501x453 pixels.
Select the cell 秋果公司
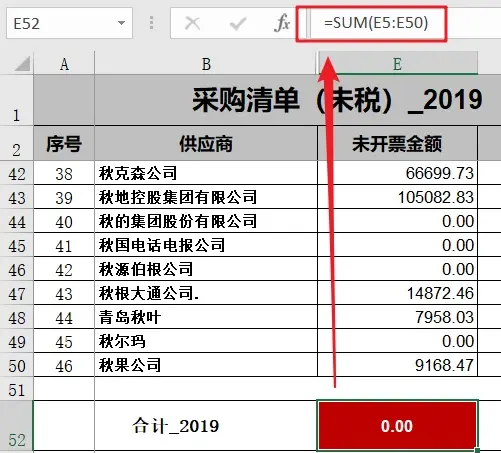coord(206,365)
